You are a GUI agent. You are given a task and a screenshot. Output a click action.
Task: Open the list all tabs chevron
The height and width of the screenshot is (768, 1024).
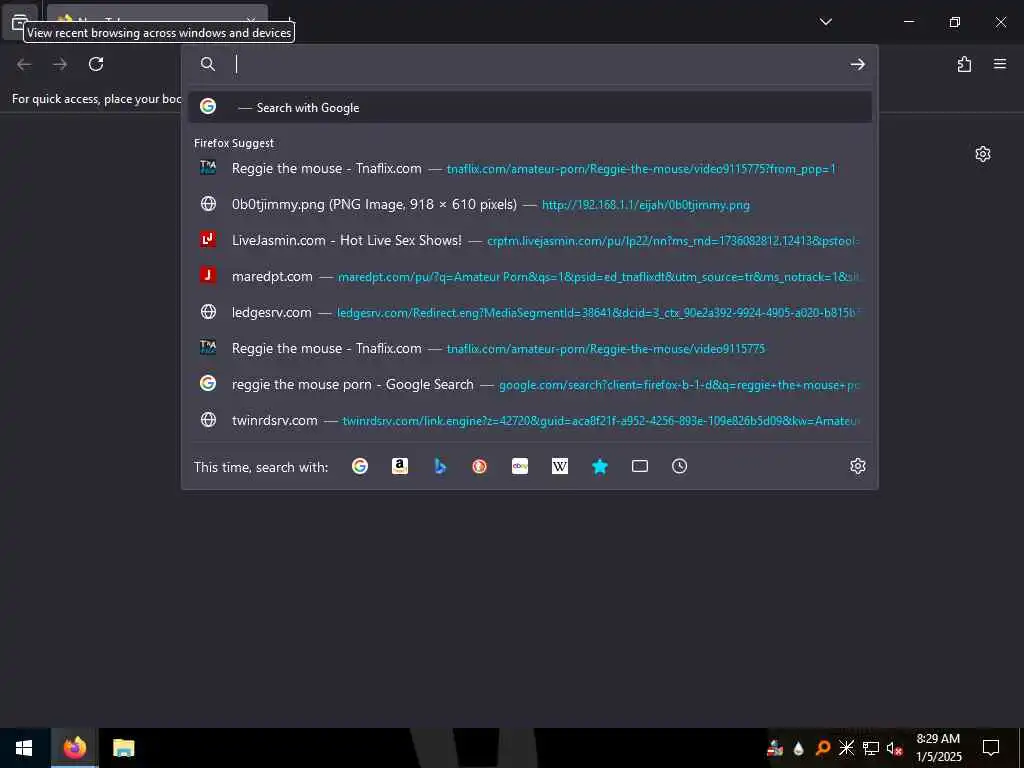825,22
